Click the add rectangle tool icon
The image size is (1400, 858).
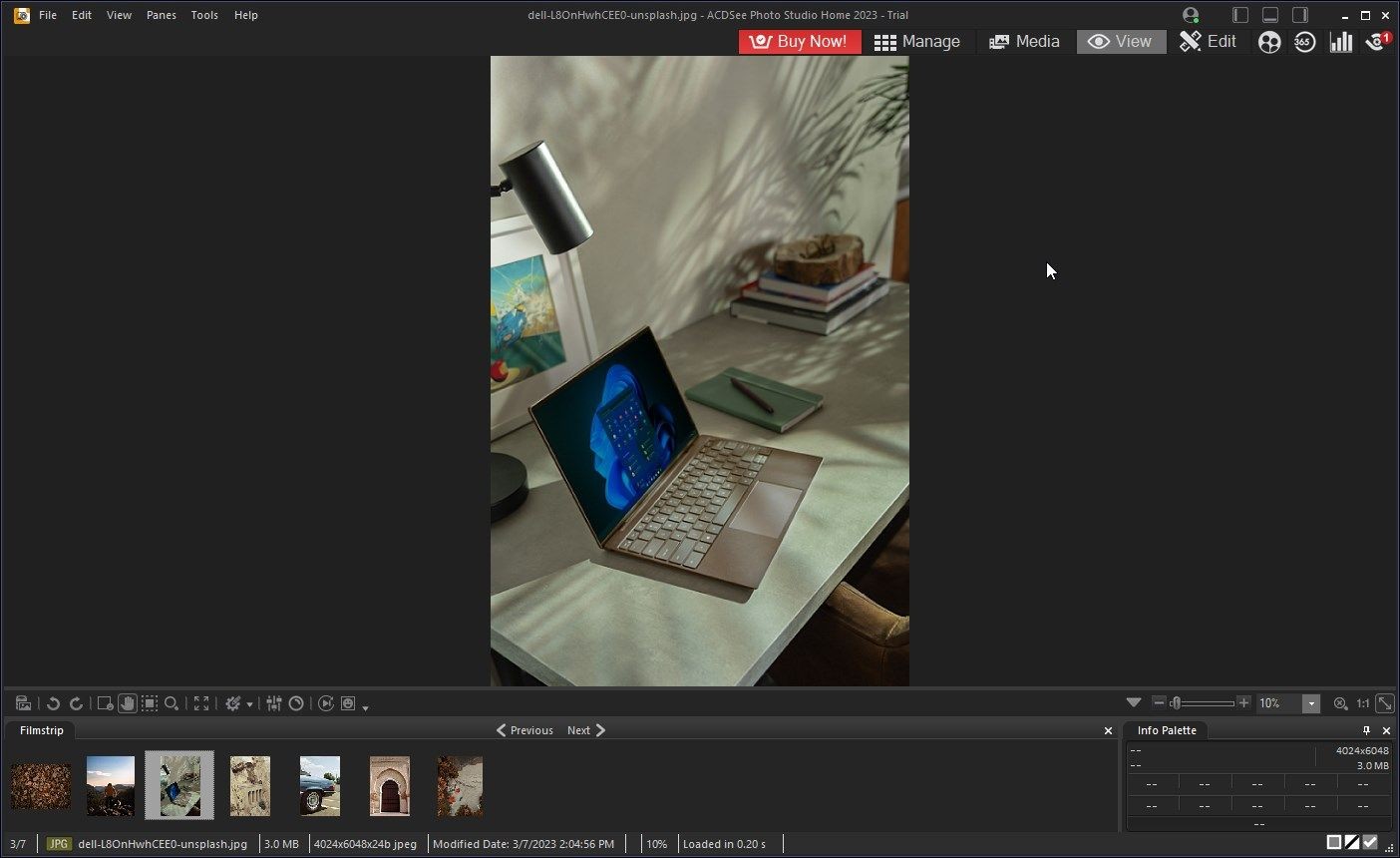pyautogui.click(x=105, y=703)
